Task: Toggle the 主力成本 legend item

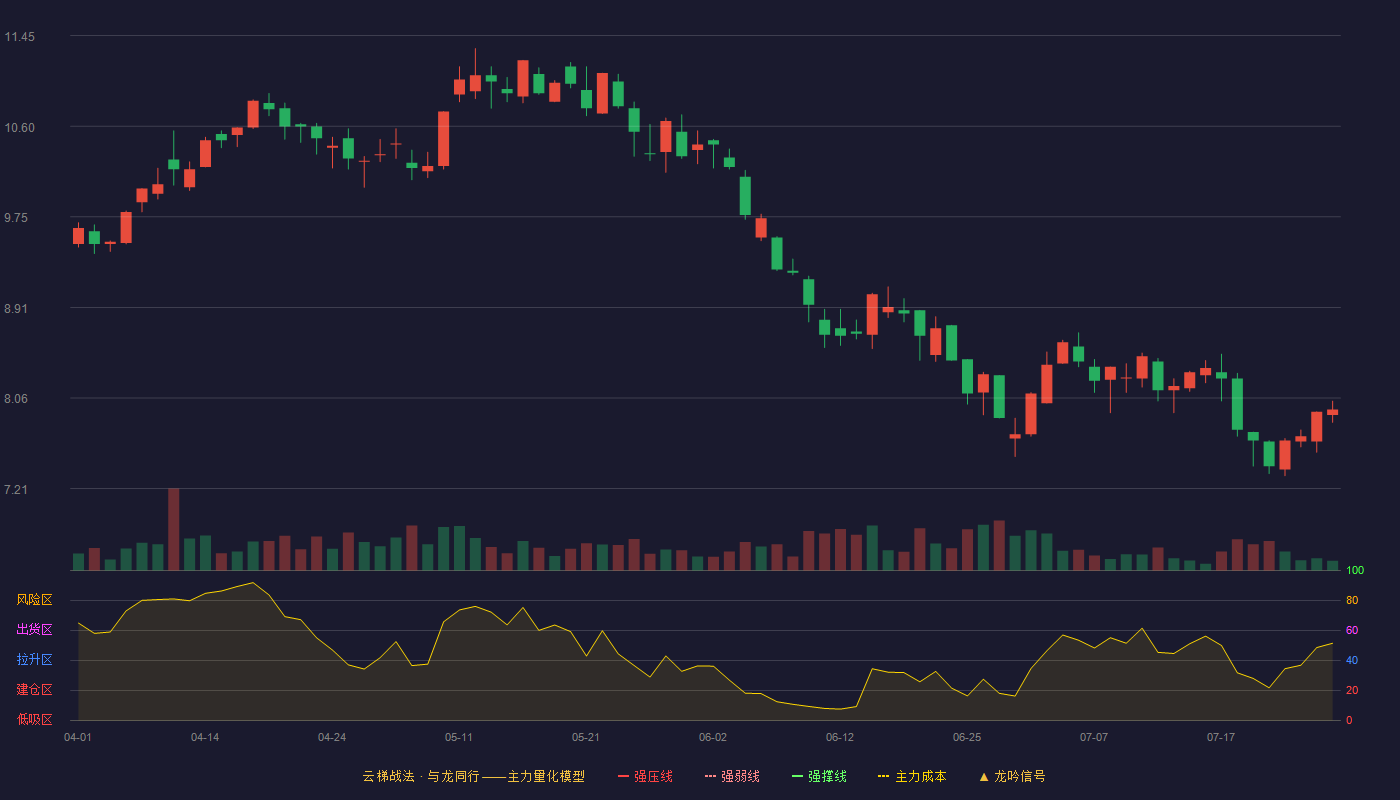Action: (x=912, y=776)
